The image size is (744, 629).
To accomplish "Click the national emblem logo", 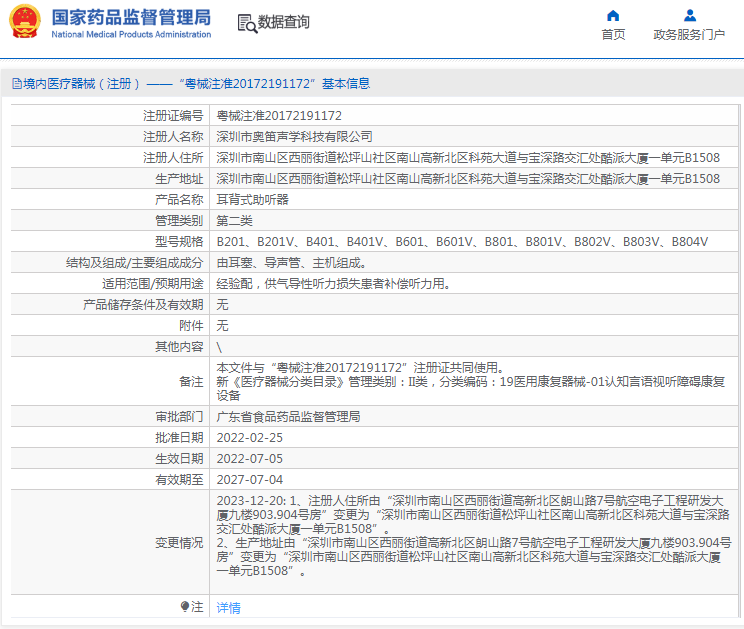I will tap(25, 21).
